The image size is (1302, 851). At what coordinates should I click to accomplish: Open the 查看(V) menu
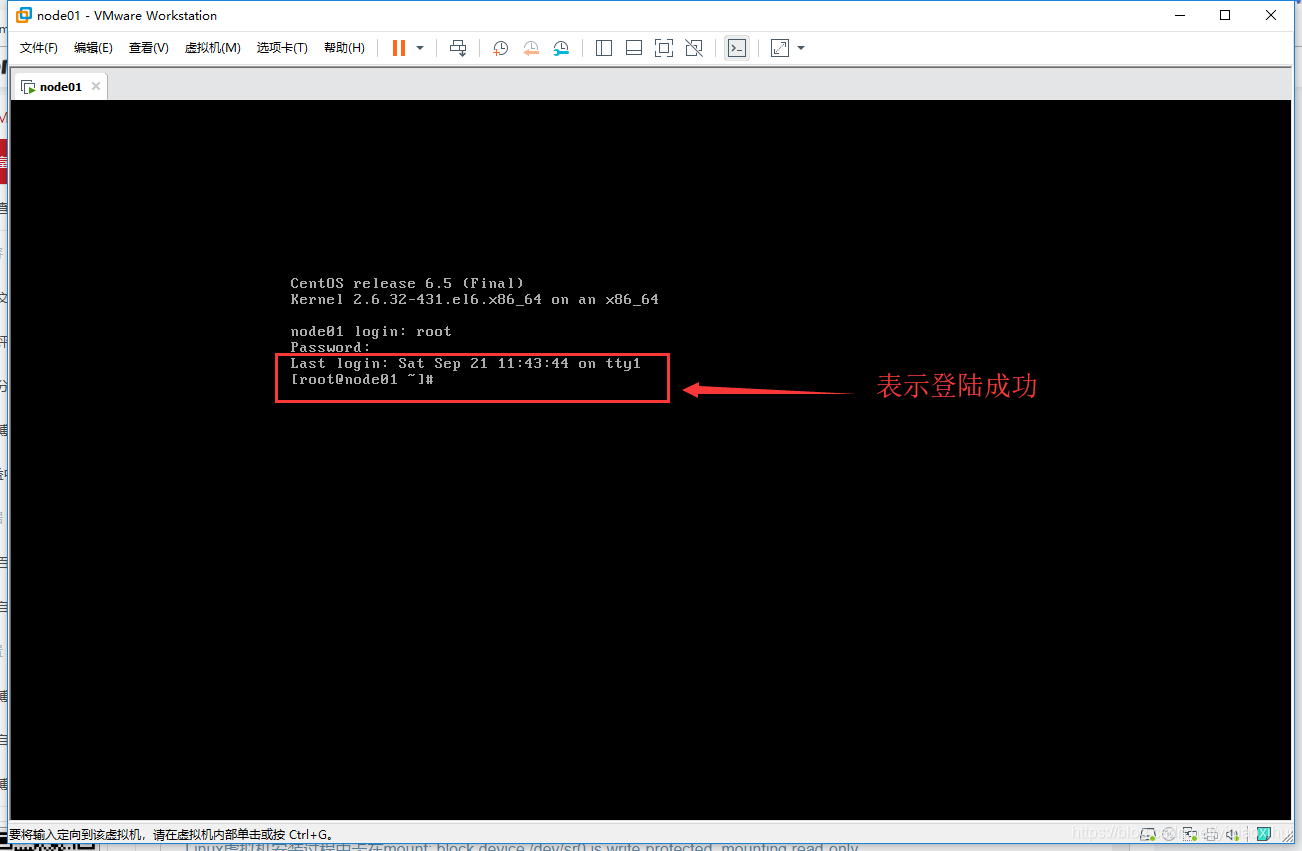[x=148, y=48]
